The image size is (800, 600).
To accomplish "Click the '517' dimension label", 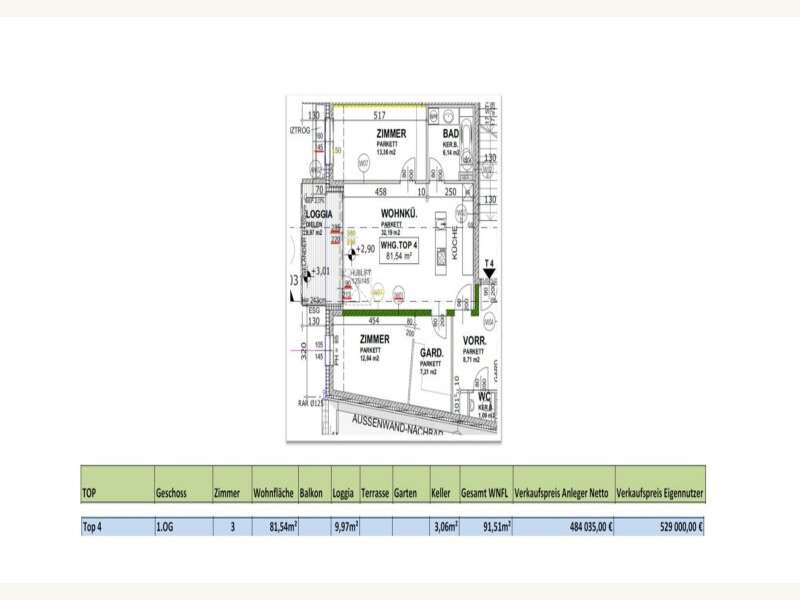I will tap(379, 115).
